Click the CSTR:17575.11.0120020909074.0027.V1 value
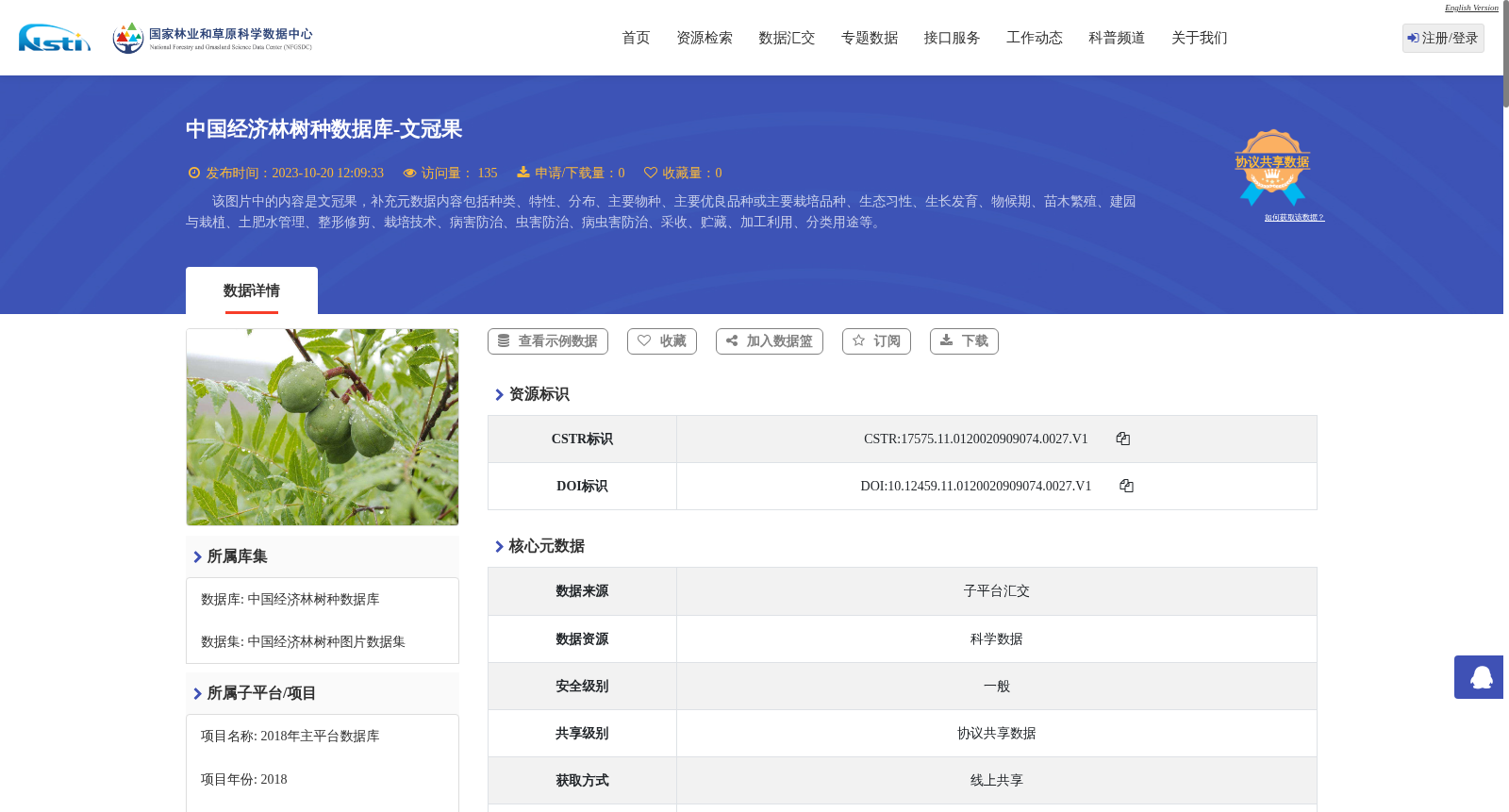 click(x=976, y=439)
